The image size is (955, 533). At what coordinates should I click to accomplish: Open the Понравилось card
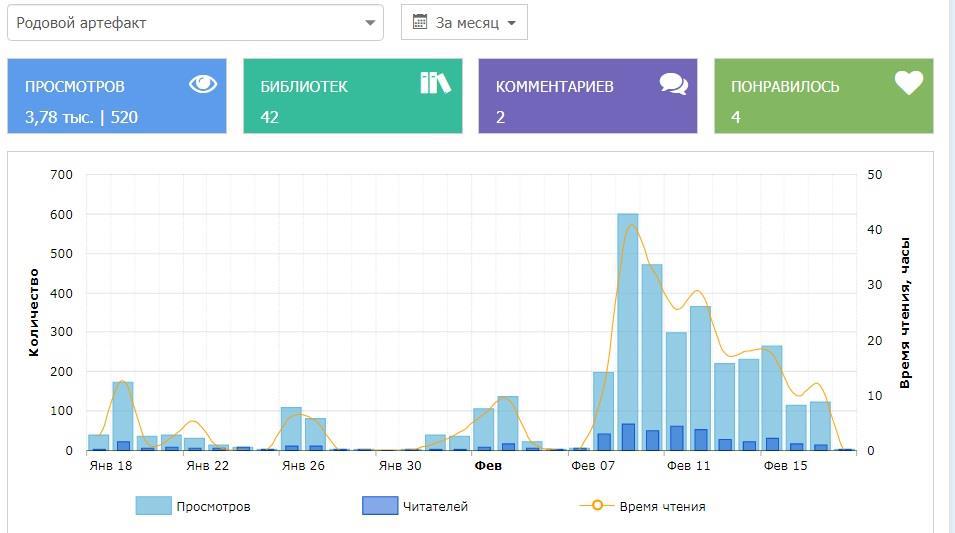coord(823,96)
